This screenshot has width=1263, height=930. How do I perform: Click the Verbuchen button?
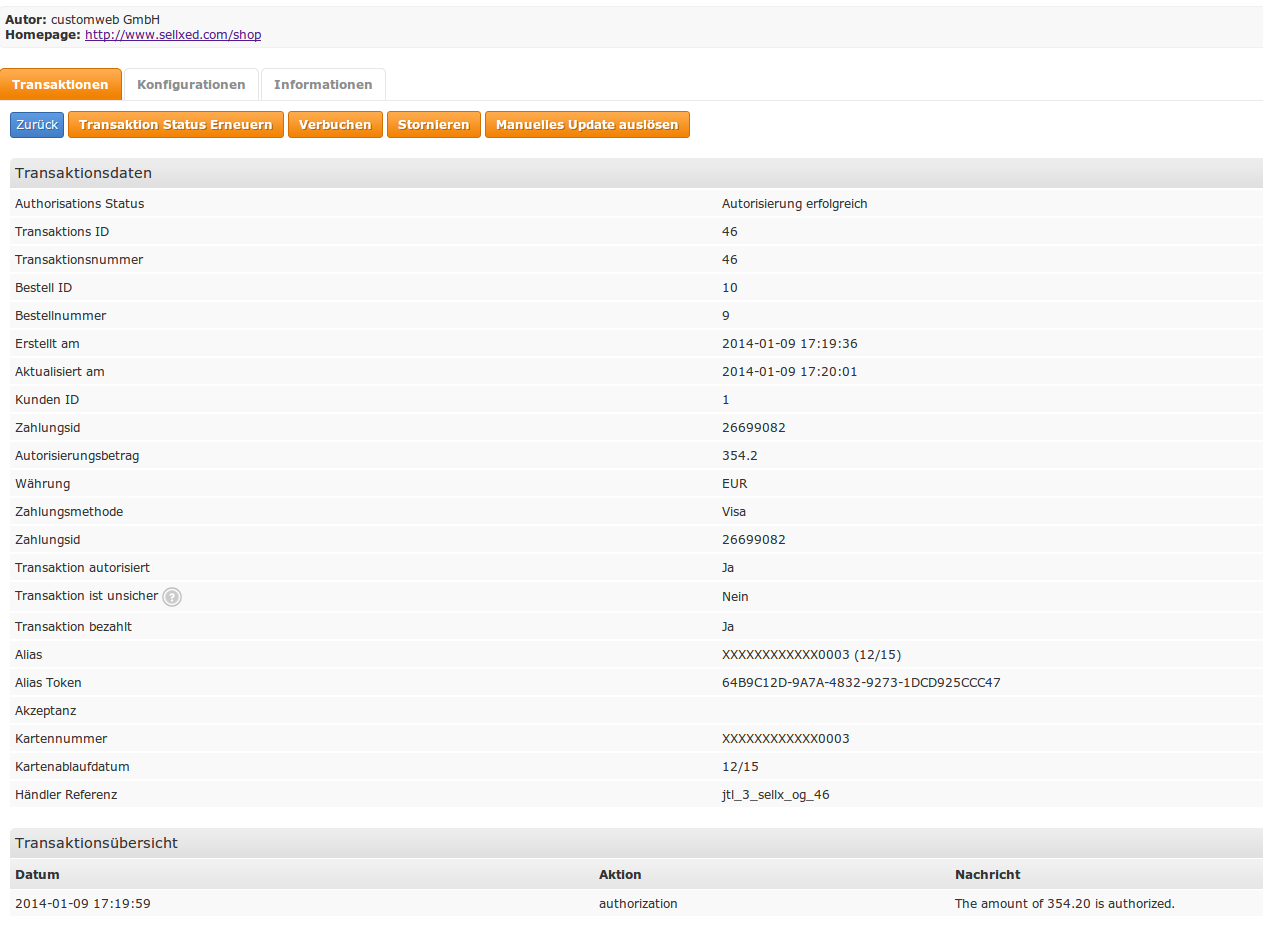(x=335, y=125)
